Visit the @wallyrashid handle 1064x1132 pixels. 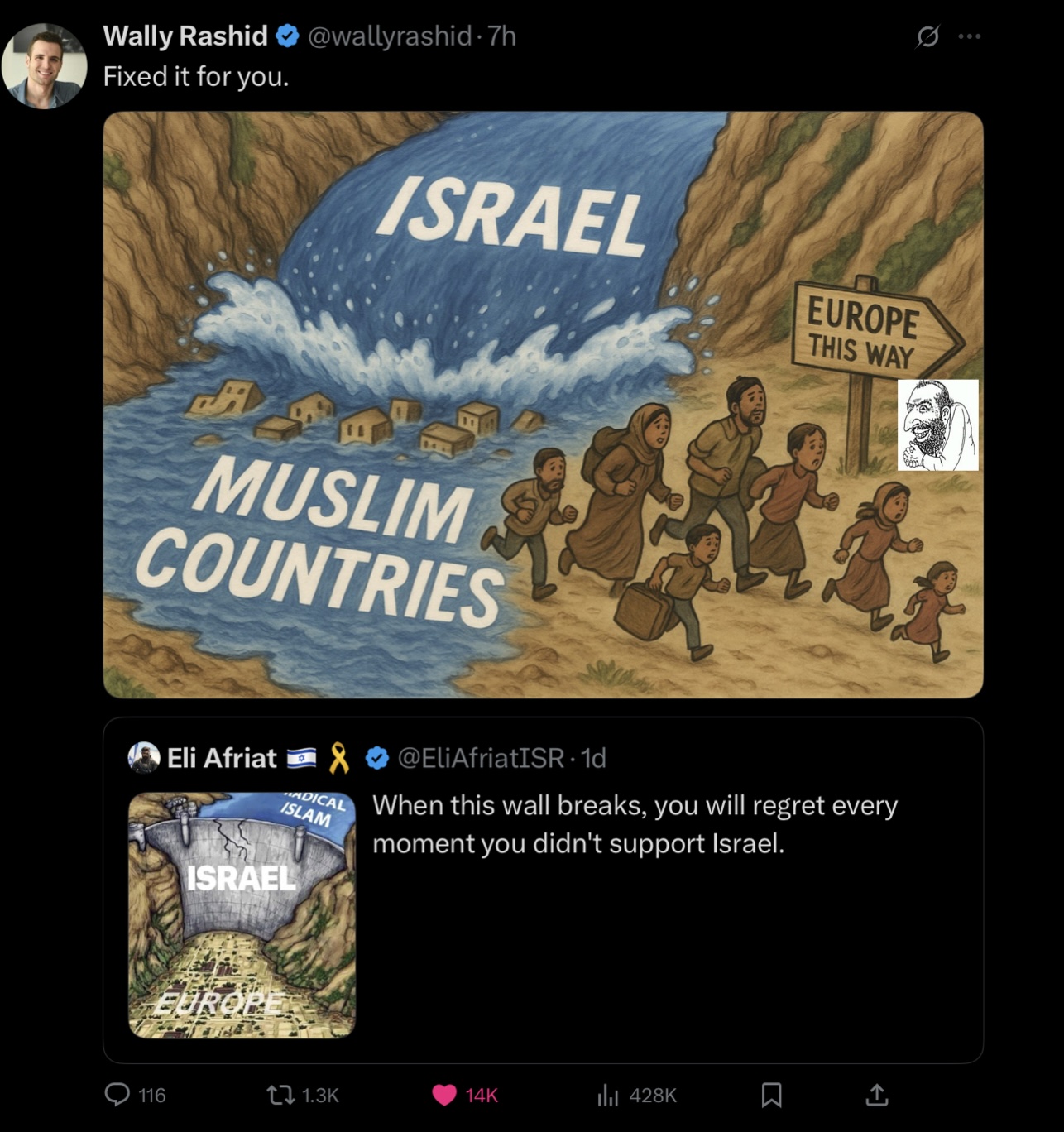tap(390, 36)
